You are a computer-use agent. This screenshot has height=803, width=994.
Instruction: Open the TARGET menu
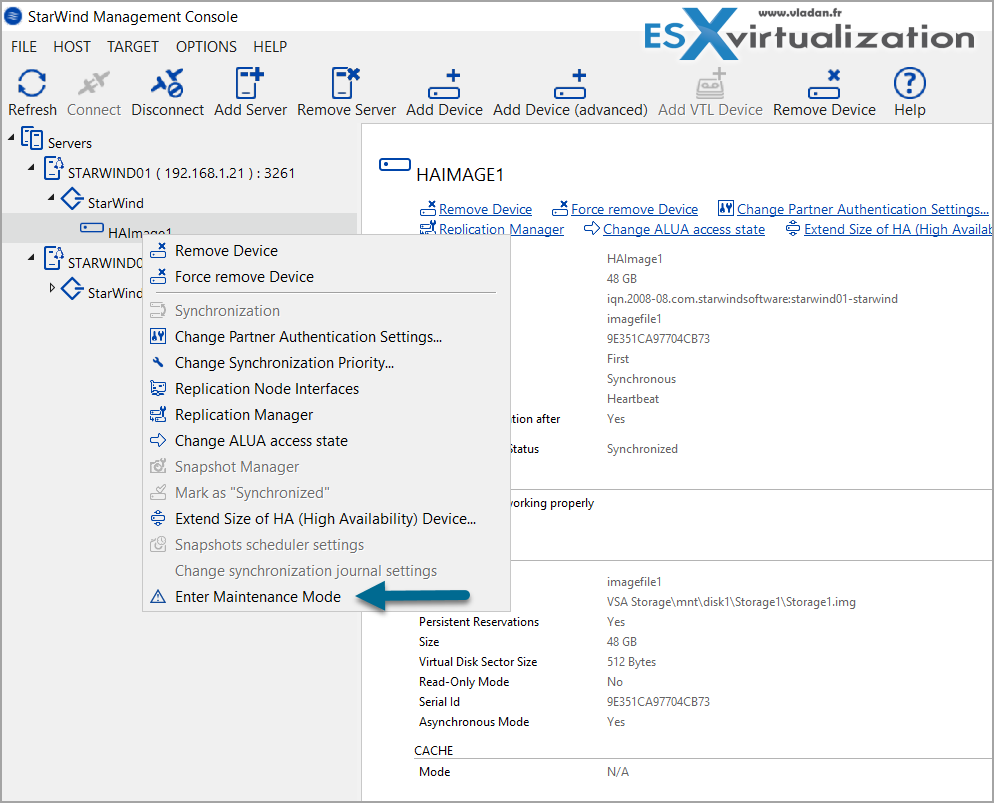point(132,47)
